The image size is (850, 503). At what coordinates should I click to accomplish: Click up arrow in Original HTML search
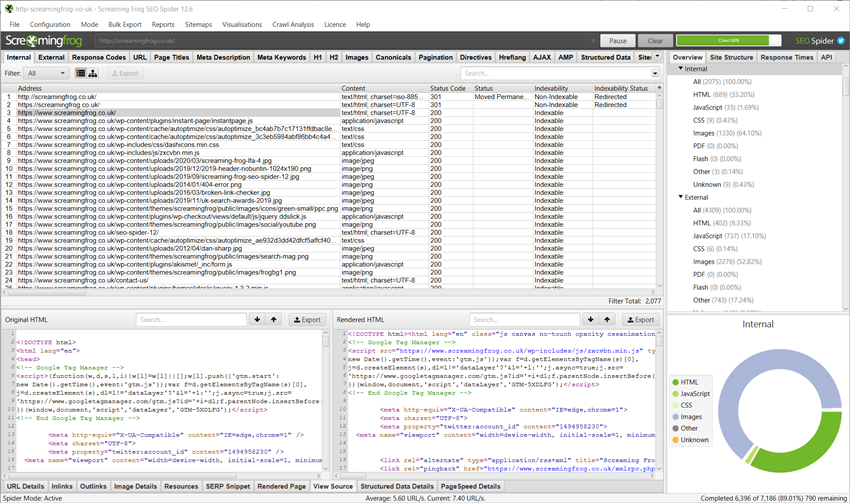pos(273,320)
